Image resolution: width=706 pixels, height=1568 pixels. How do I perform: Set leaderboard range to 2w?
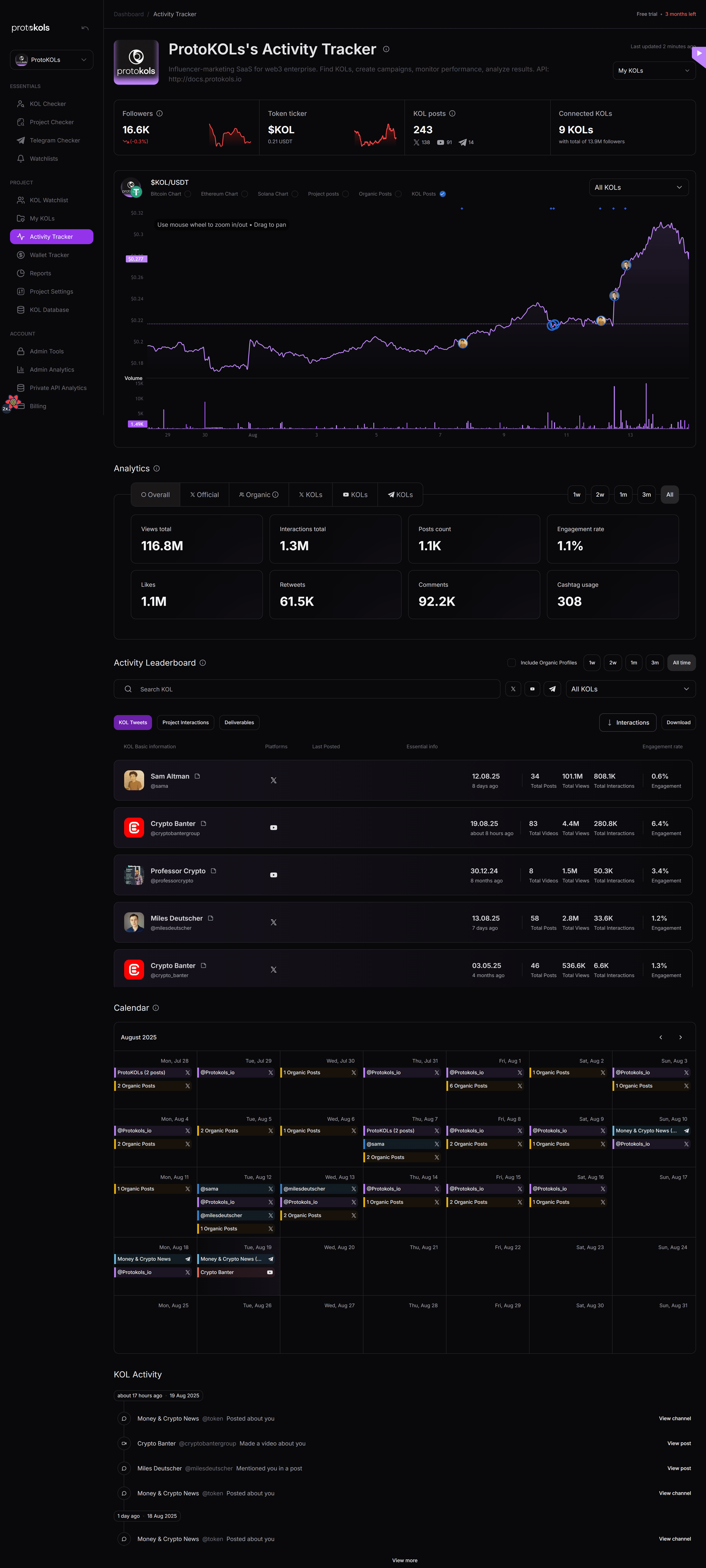(x=613, y=663)
